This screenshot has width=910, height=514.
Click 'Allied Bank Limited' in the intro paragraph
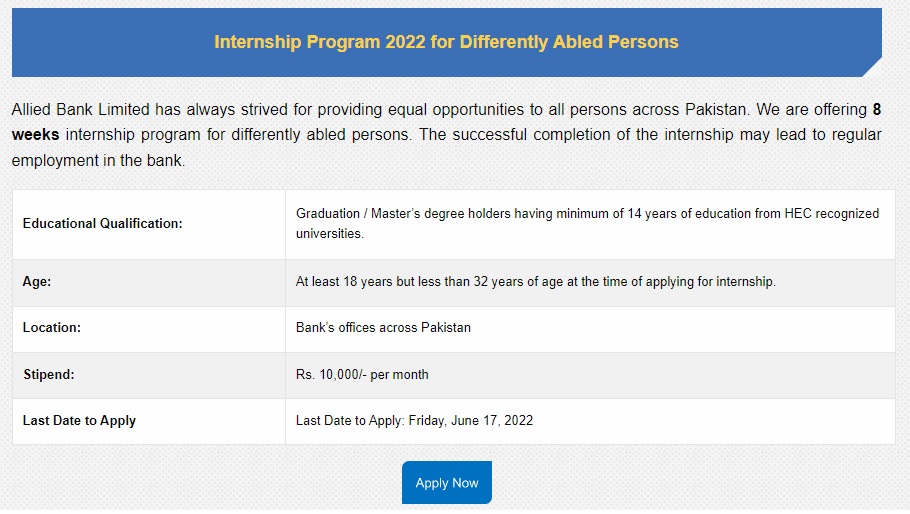coord(80,108)
